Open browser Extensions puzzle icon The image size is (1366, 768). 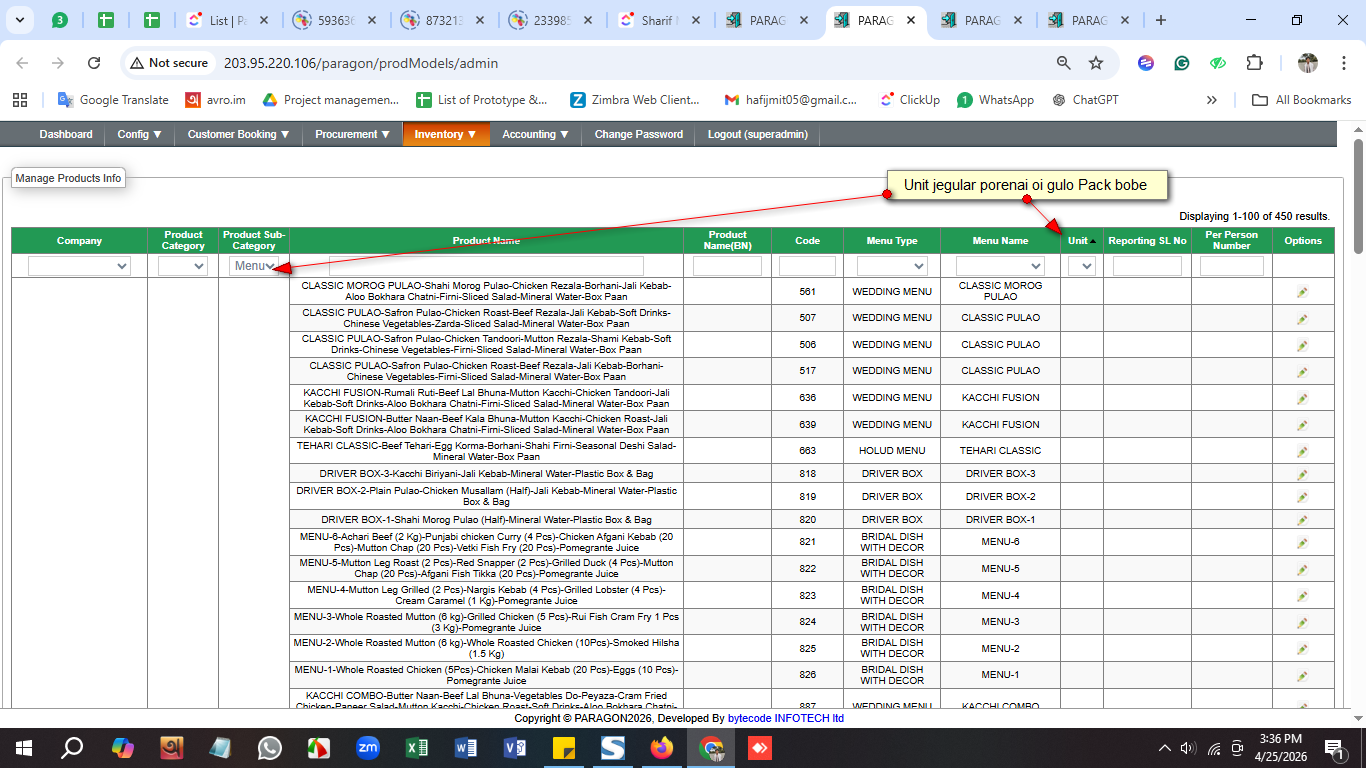1254,63
